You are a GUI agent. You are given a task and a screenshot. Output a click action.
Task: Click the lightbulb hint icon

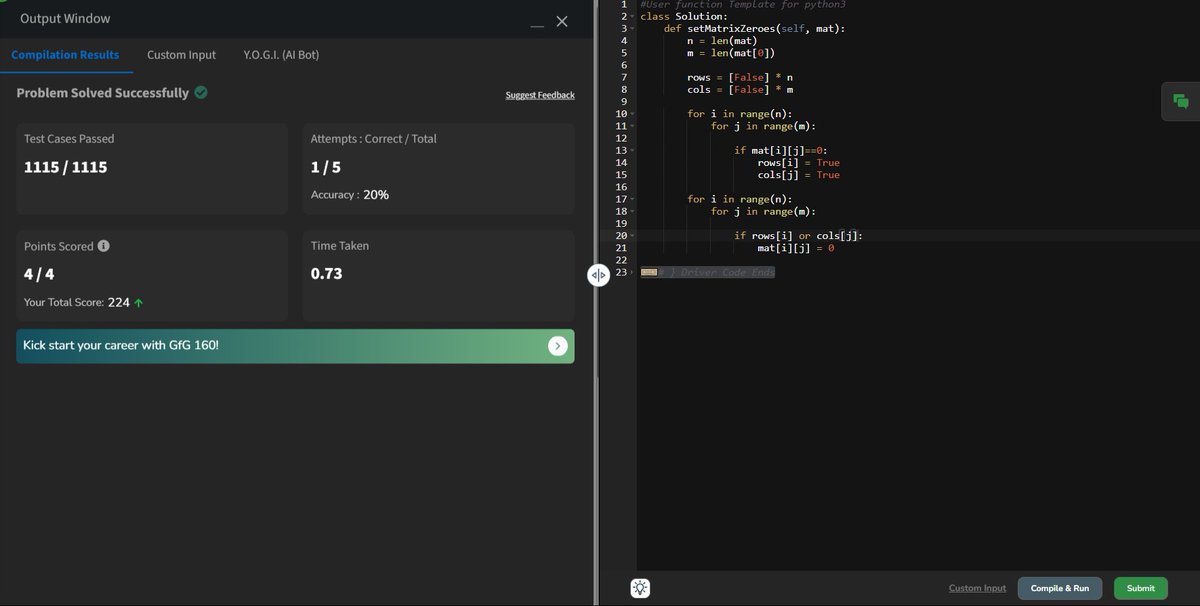(640, 588)
